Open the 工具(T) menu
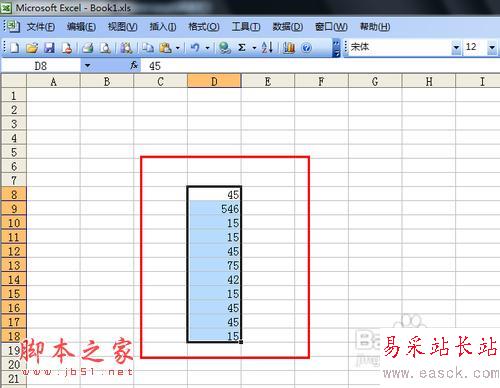Screen dimensions: 500x388 click(x=246, y=27)
